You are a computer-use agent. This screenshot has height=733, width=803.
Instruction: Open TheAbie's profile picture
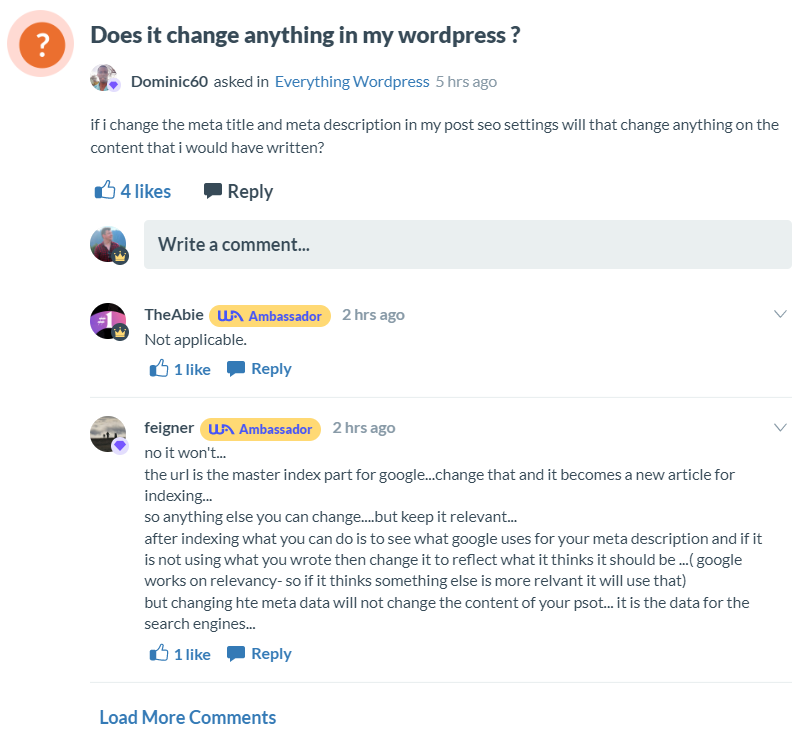(x=109, y=321)
